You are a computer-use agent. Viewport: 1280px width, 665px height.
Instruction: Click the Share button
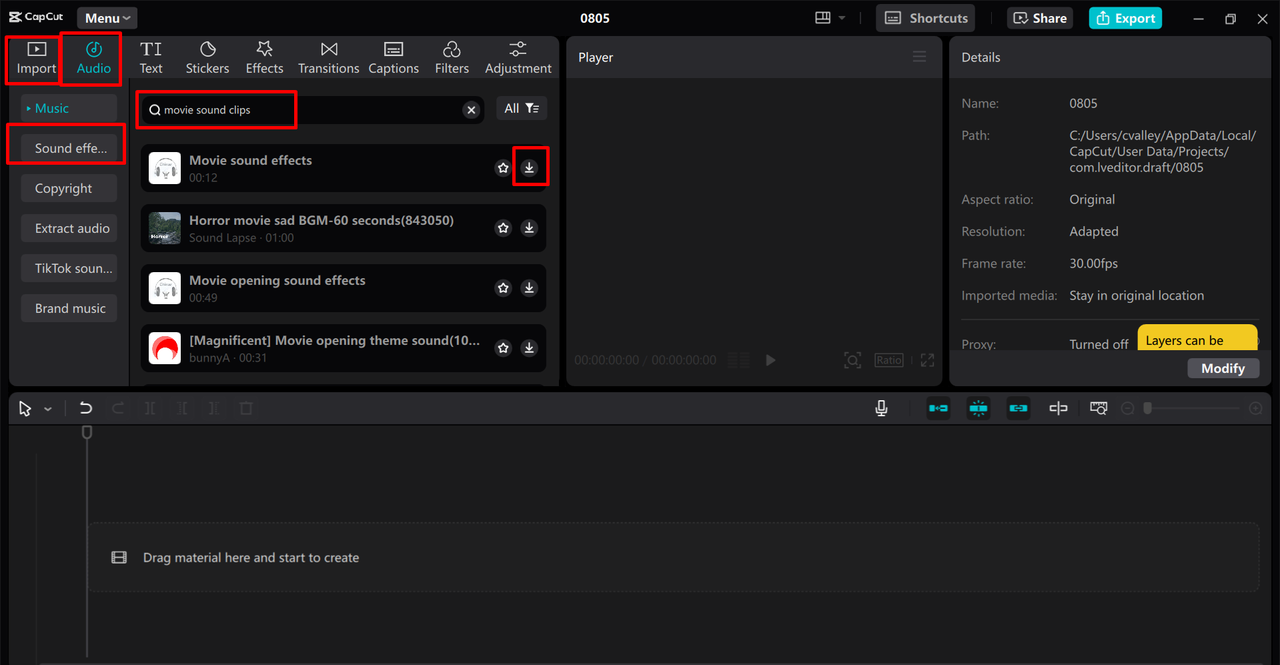[x=1040, y=18]
